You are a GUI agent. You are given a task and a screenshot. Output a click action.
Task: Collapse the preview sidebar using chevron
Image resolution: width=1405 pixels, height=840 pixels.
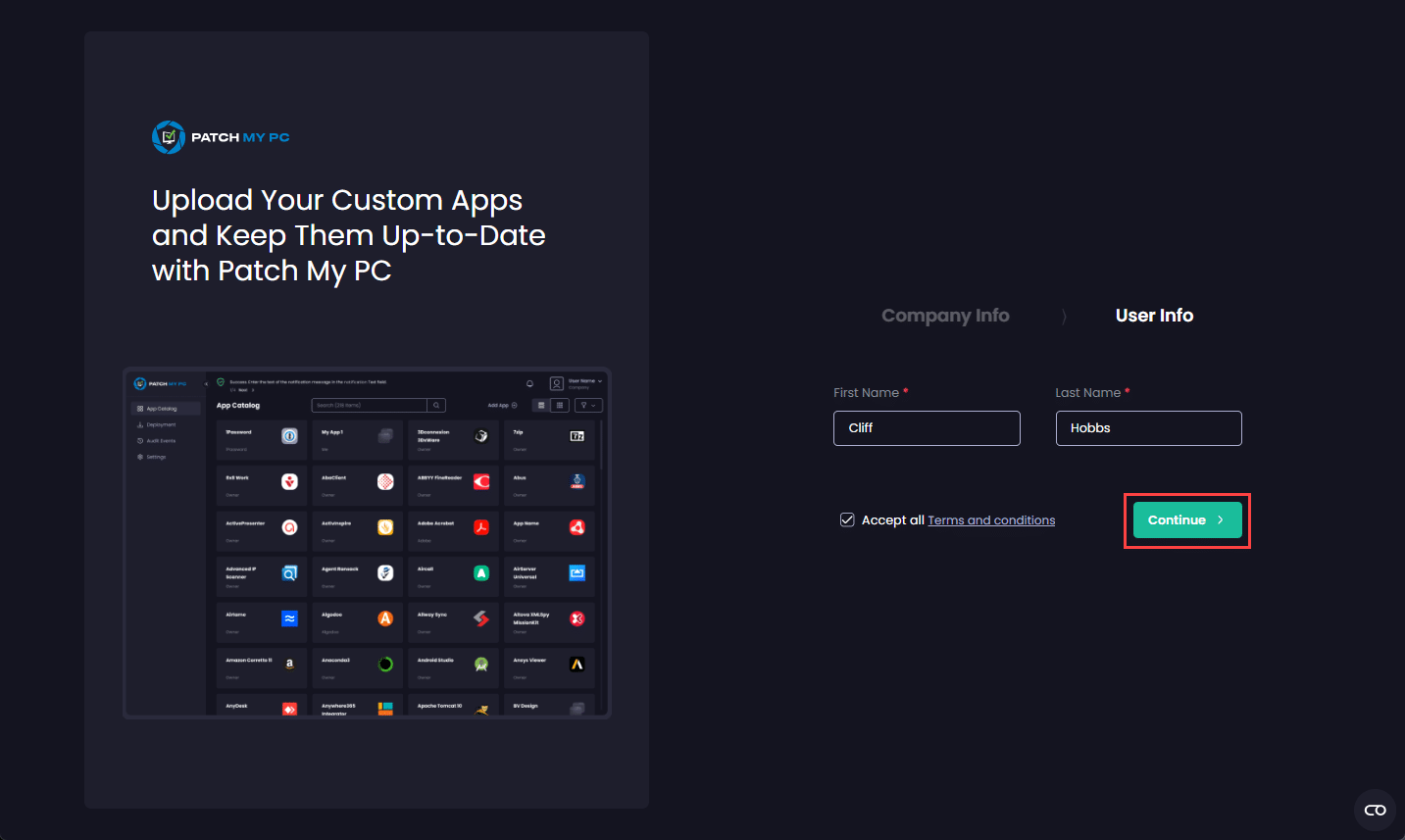206,384
